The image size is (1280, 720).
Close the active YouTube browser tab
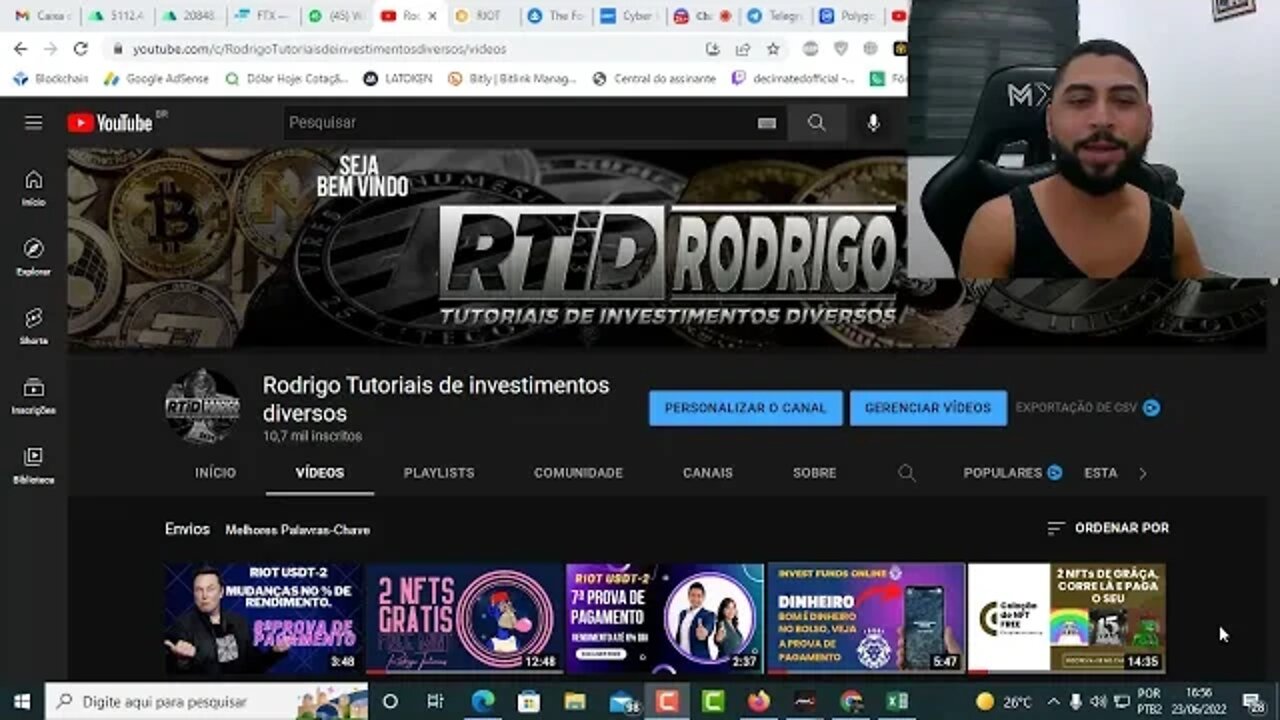pos(433,16)
